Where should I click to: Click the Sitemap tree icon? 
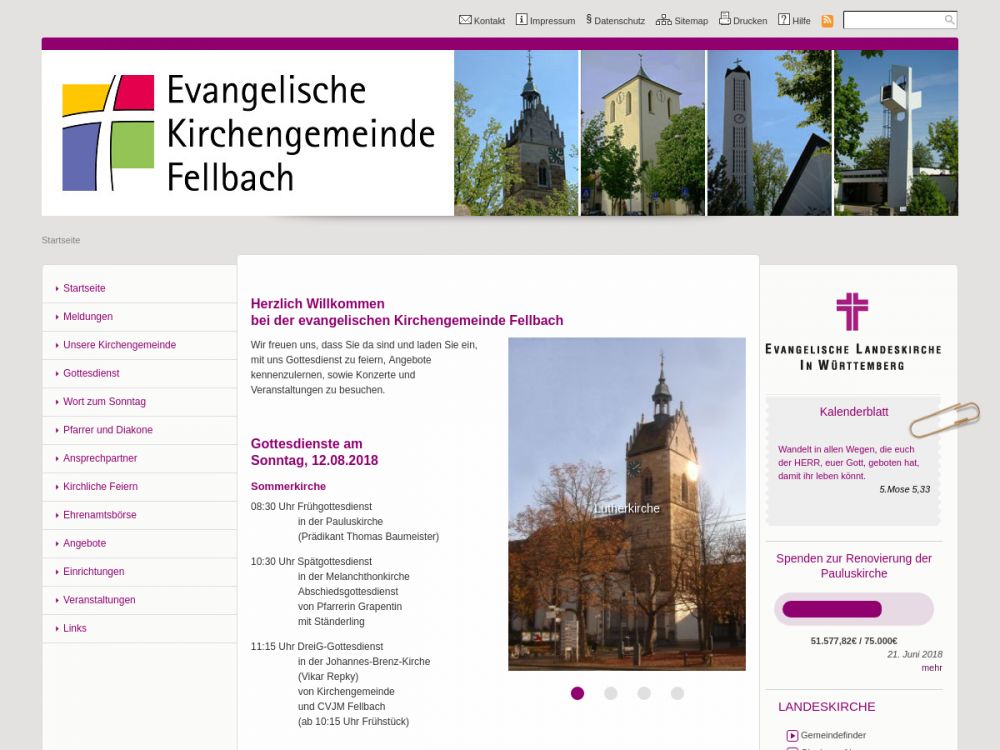[664, 20]
